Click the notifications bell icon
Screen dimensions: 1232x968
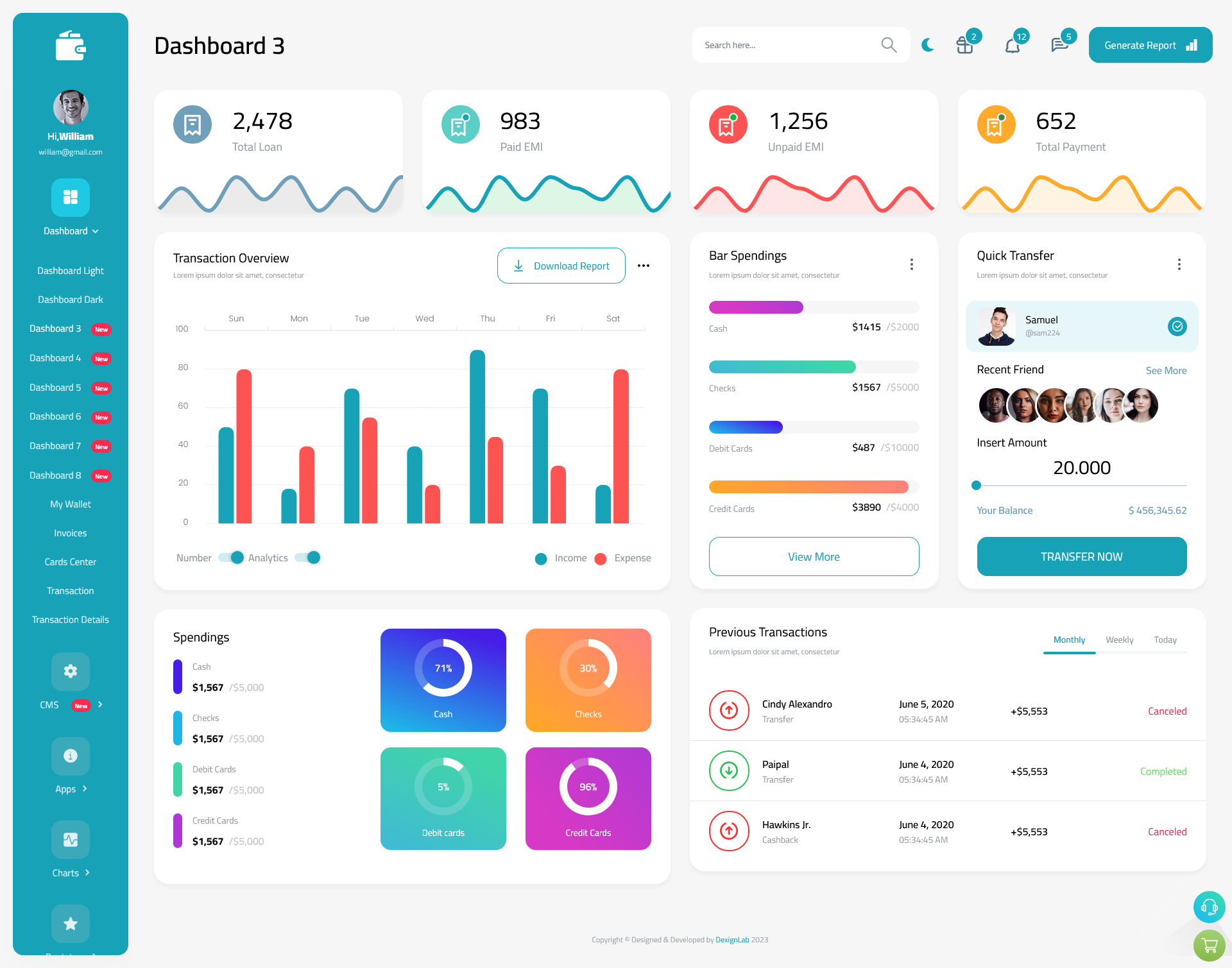[x=1012, y=44]
